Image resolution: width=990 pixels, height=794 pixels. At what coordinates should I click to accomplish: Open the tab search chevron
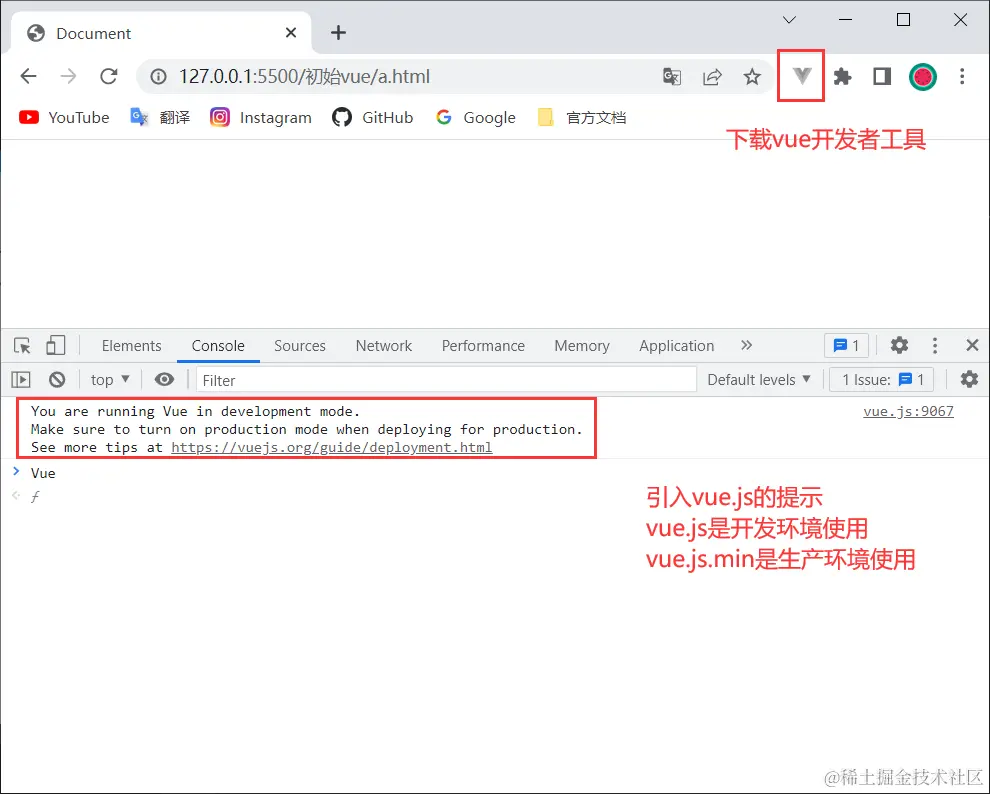[789, 20]
